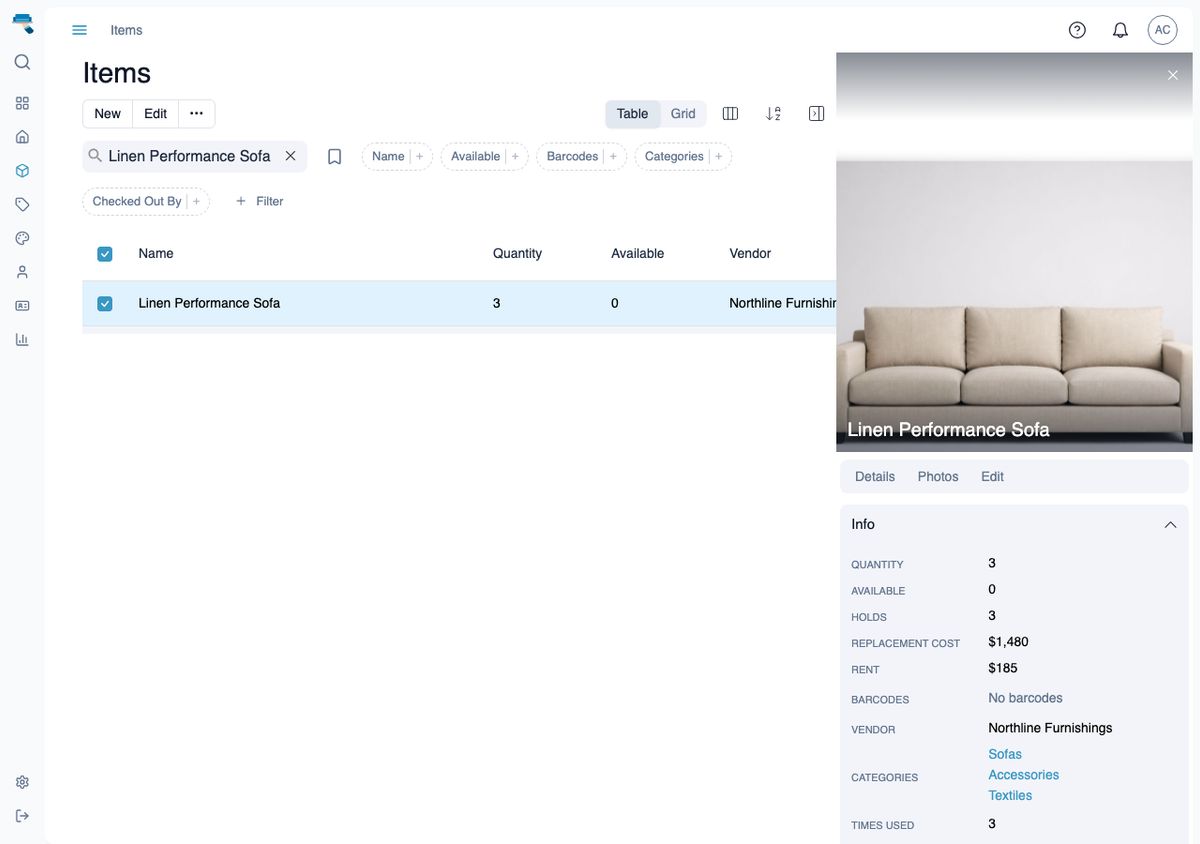Sort by the Available column header
Image resolution: width=1200 pixels, height=844 pixels.
tap(638, 254)
